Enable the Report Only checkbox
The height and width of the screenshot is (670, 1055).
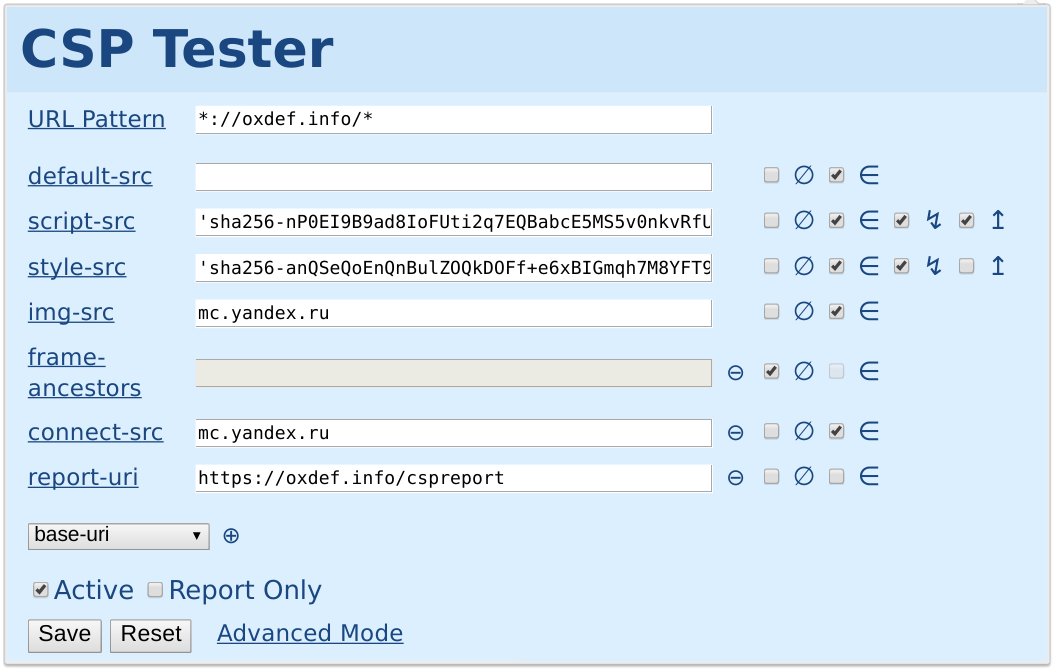pyautogui.click(x=155, y=589)
